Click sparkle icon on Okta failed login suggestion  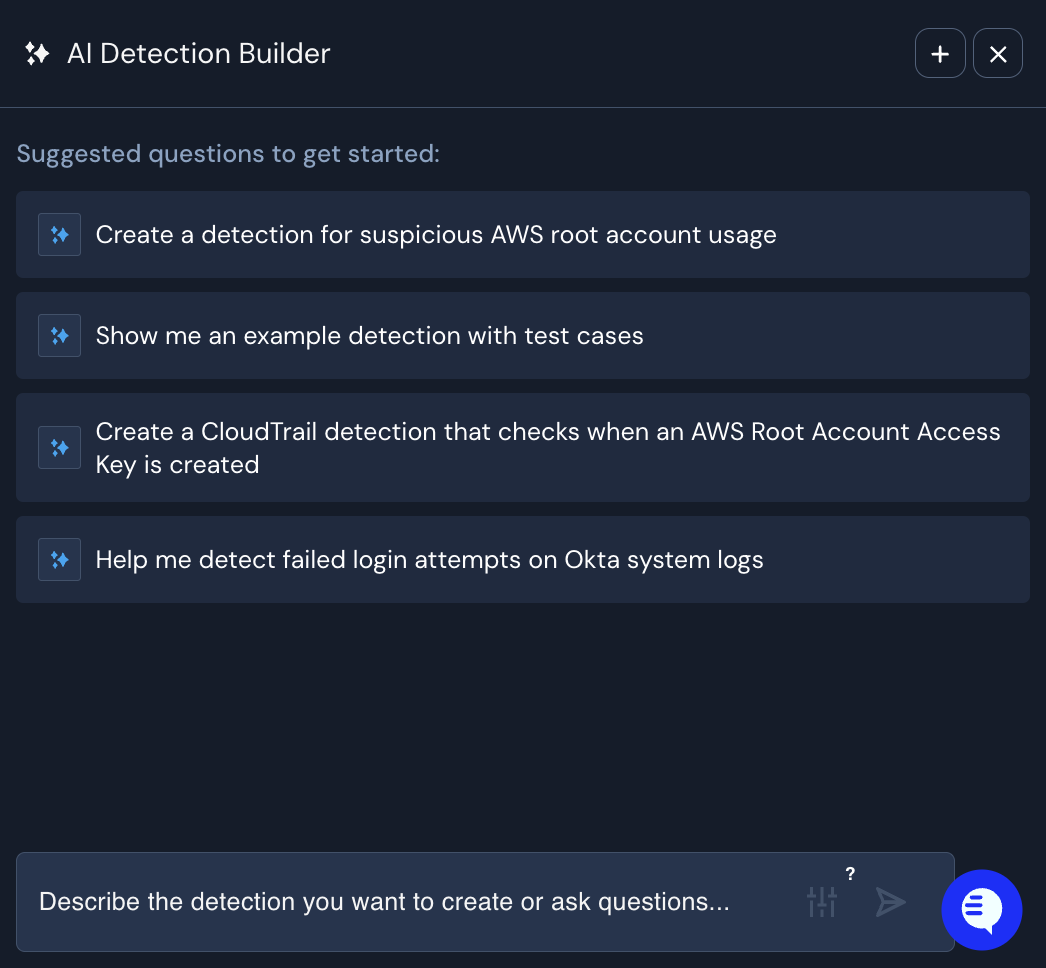pos(59,560)
